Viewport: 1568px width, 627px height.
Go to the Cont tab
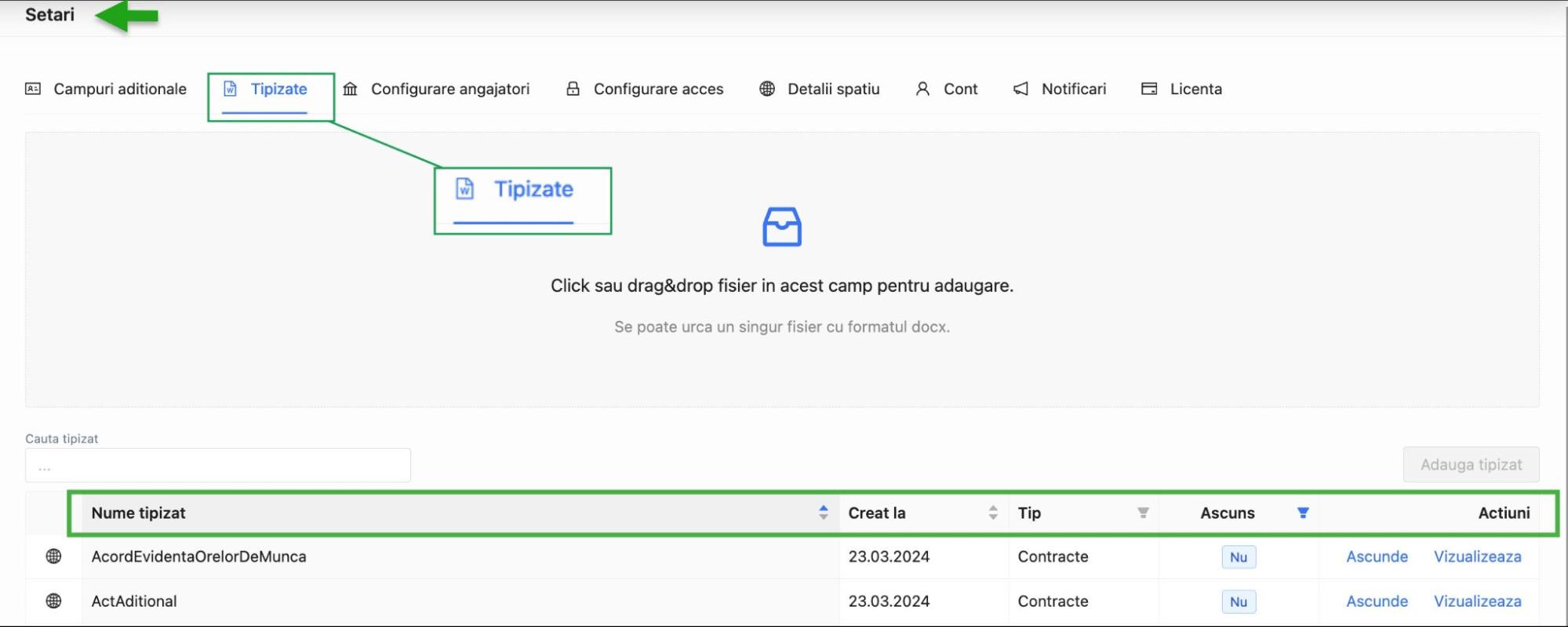pos(947,89)
